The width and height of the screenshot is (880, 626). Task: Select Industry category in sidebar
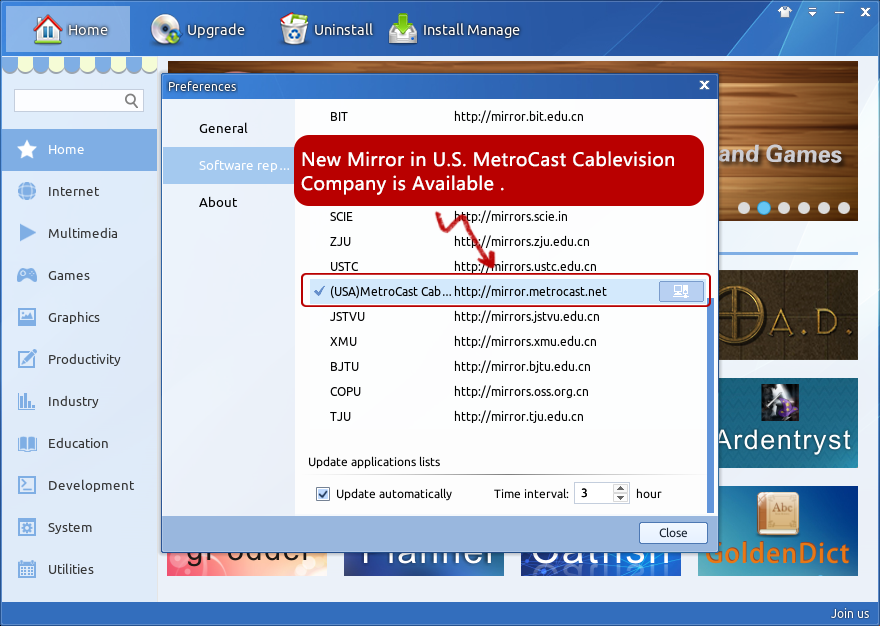pyautogui.click(x=79, y=401)
